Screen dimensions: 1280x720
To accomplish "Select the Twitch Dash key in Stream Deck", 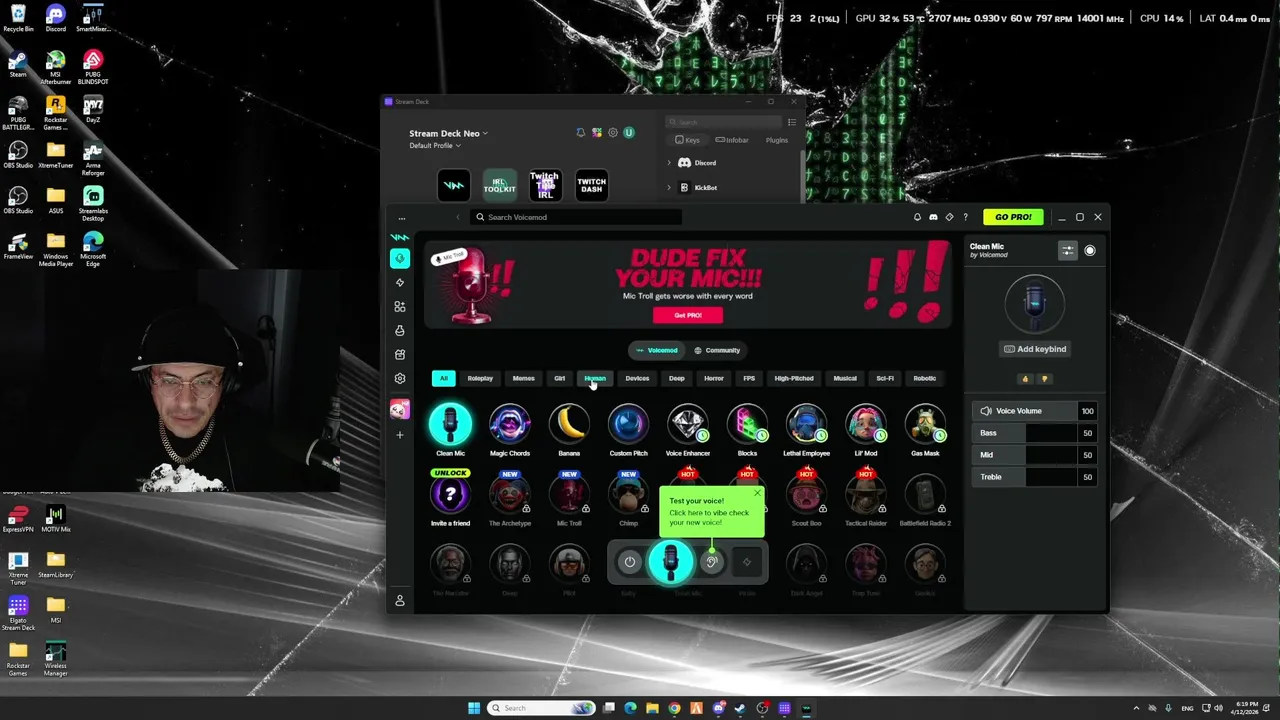I will click(591, 185).
